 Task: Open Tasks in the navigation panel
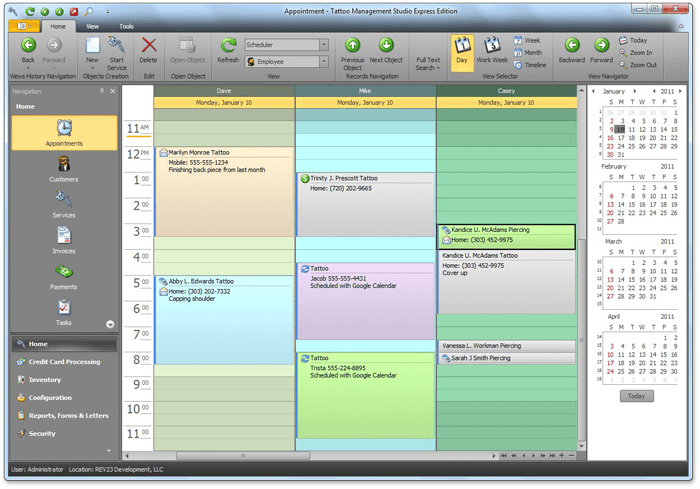tap(64, 313)
